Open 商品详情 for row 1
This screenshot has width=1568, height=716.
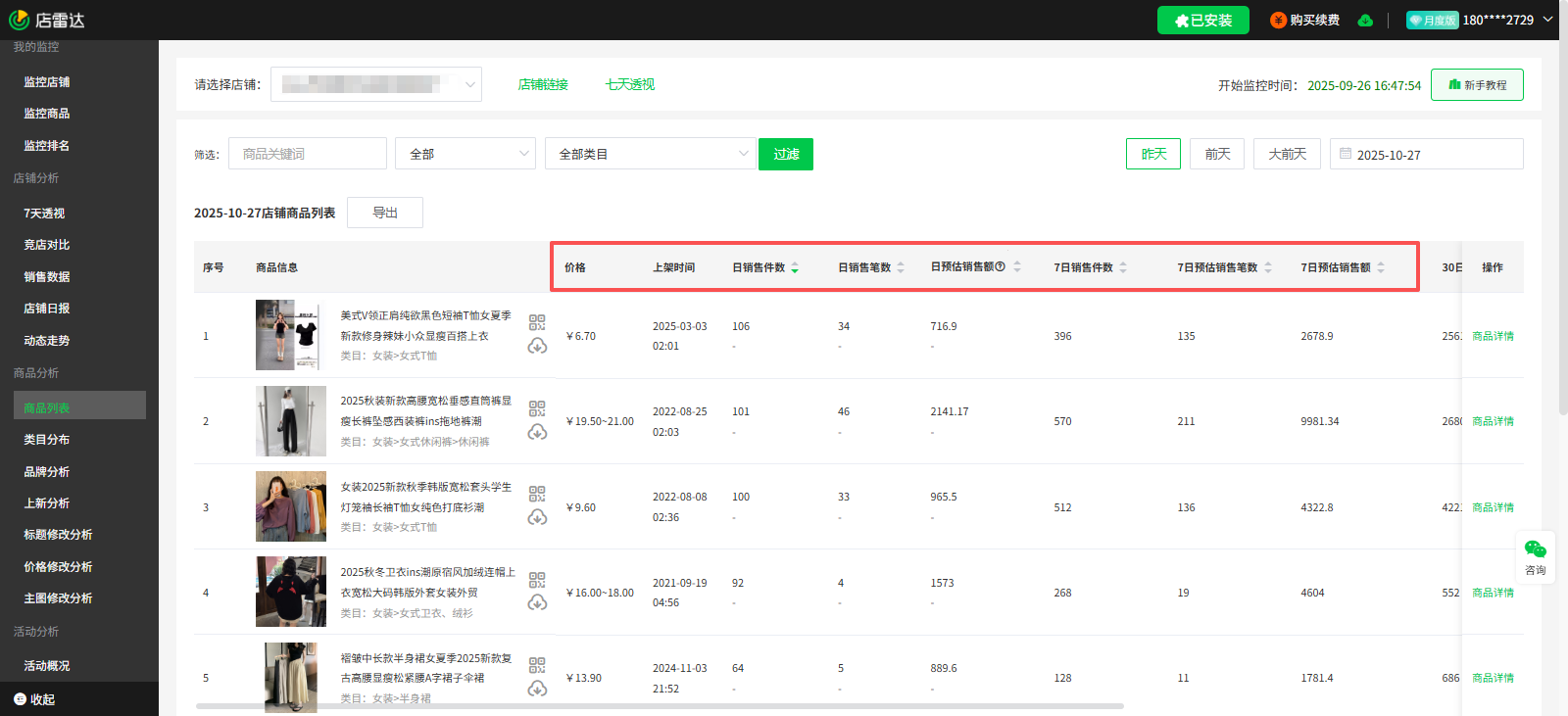1493,336
